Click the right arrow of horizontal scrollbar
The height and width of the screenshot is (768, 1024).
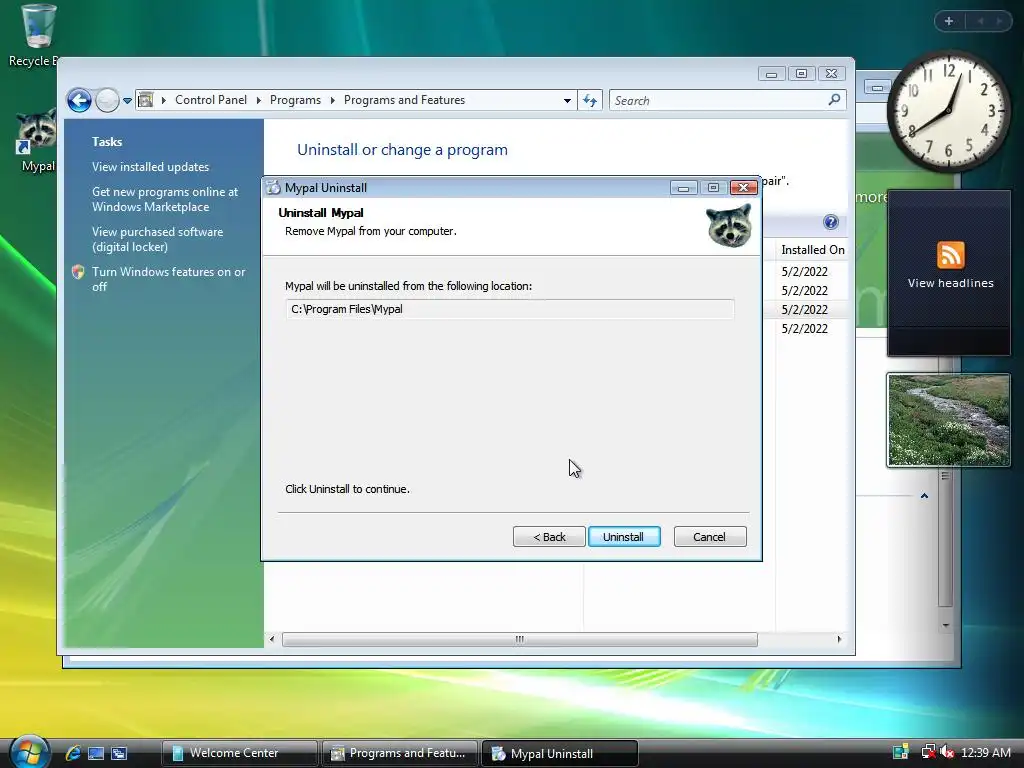(x=839, y=639)
